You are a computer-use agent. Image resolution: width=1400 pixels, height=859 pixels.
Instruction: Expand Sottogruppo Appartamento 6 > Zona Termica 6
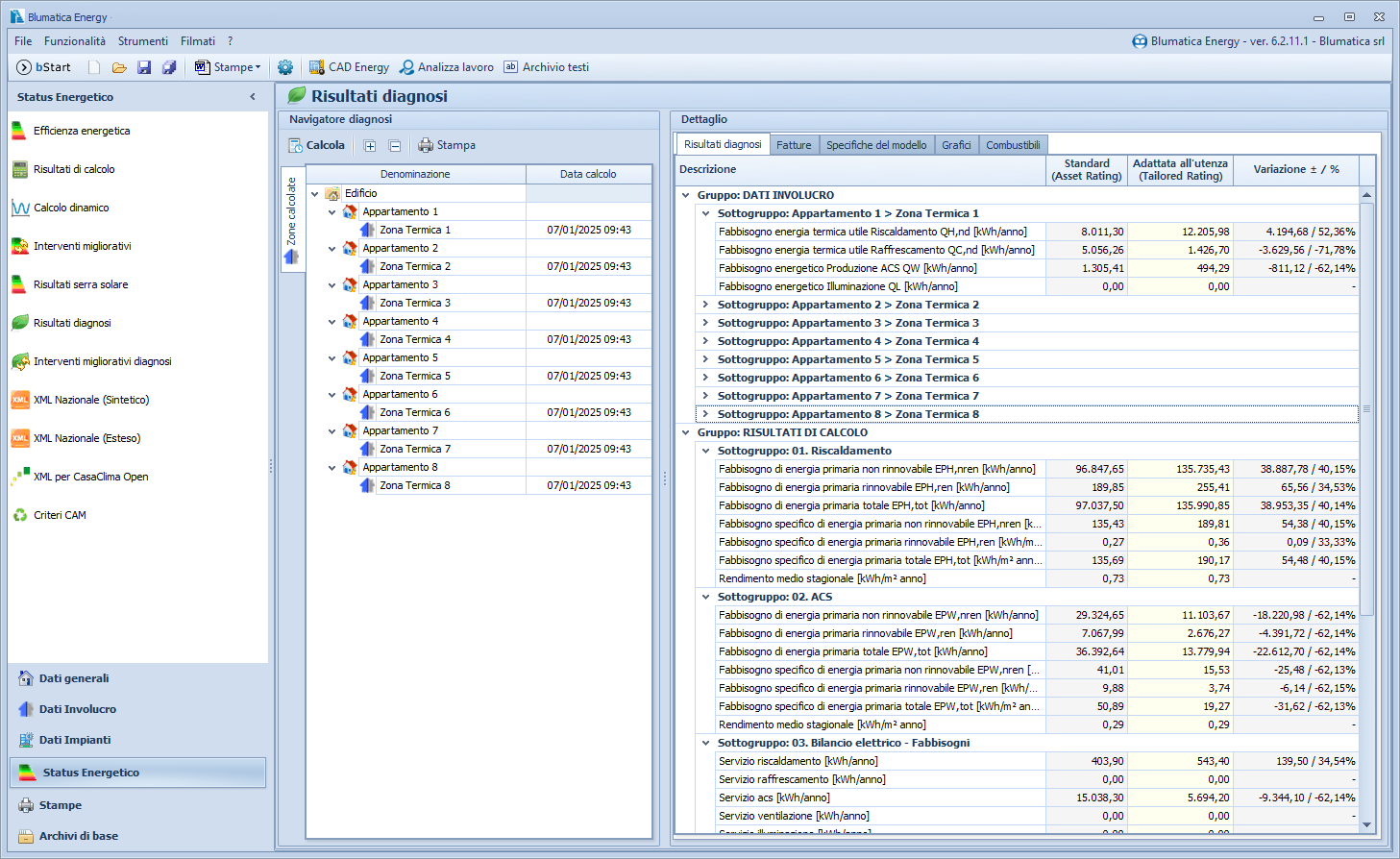pos(705,378)
